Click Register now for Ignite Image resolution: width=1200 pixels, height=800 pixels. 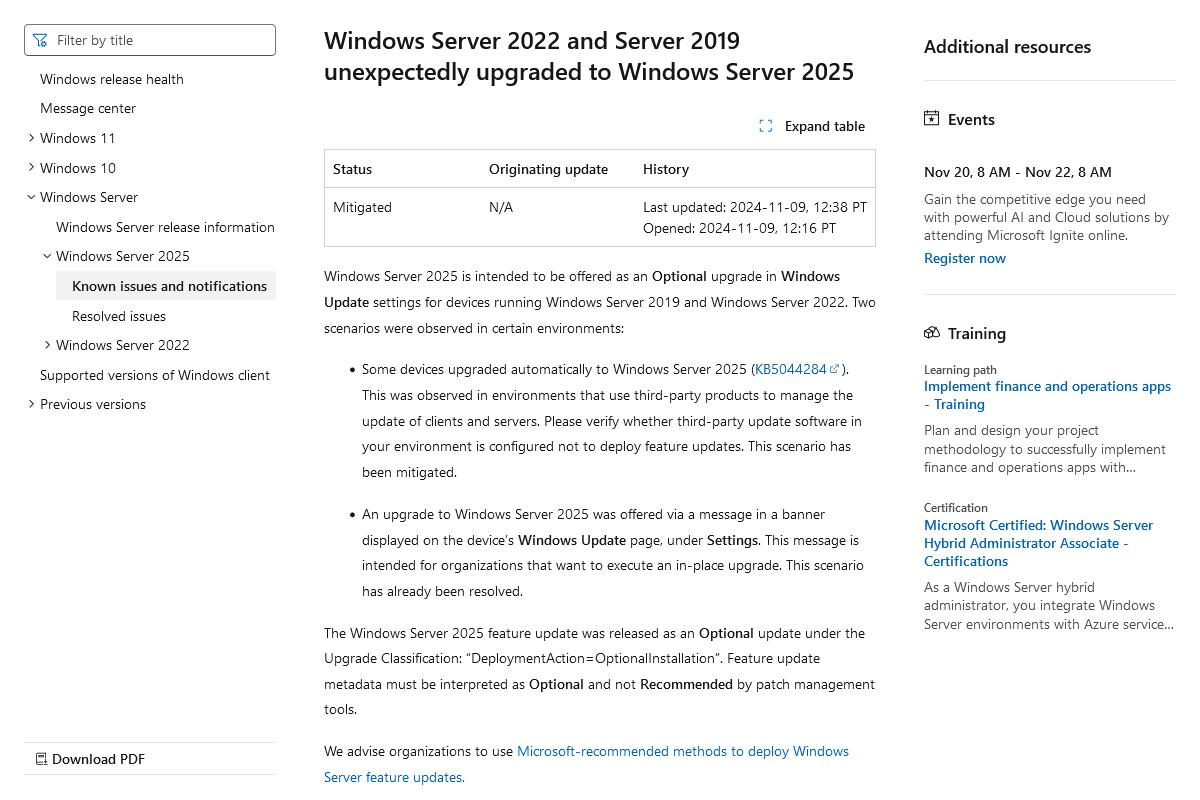click(965, 258)
